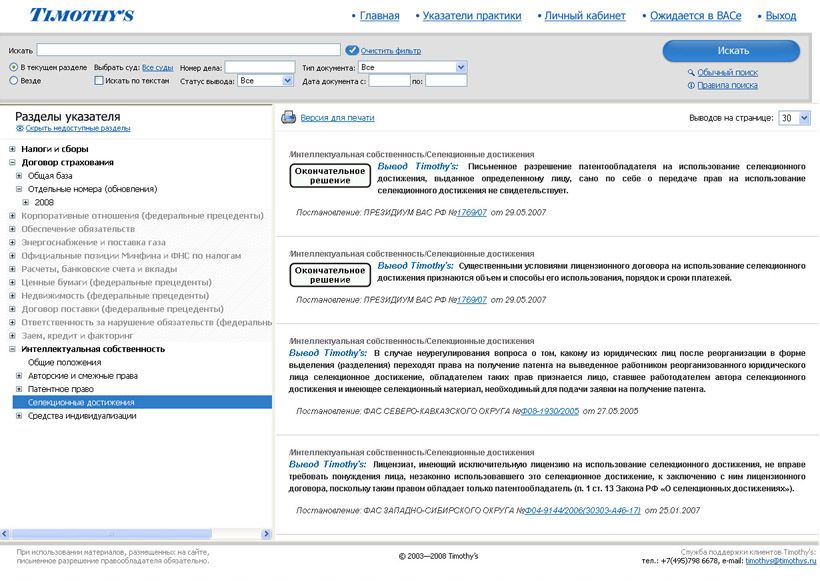Click the tree scrollbar left arrow
The height and width of the screenshot is (581, 820).
[5, 534]
